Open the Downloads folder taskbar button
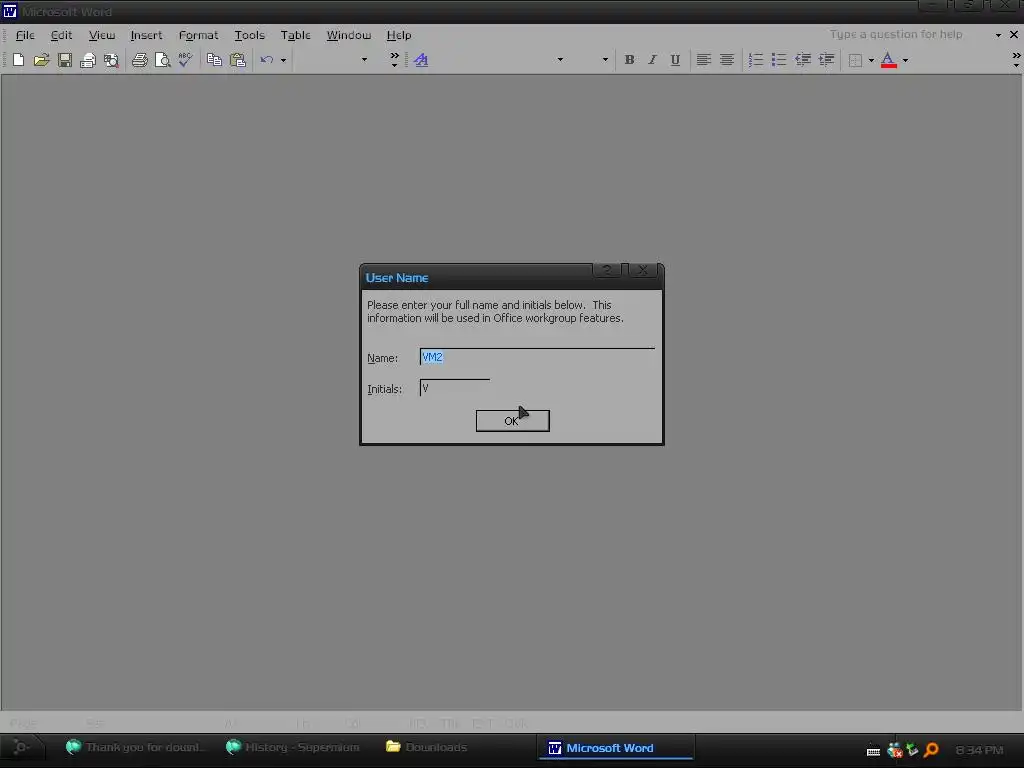1024x768 pixels. tap(426, 747)
